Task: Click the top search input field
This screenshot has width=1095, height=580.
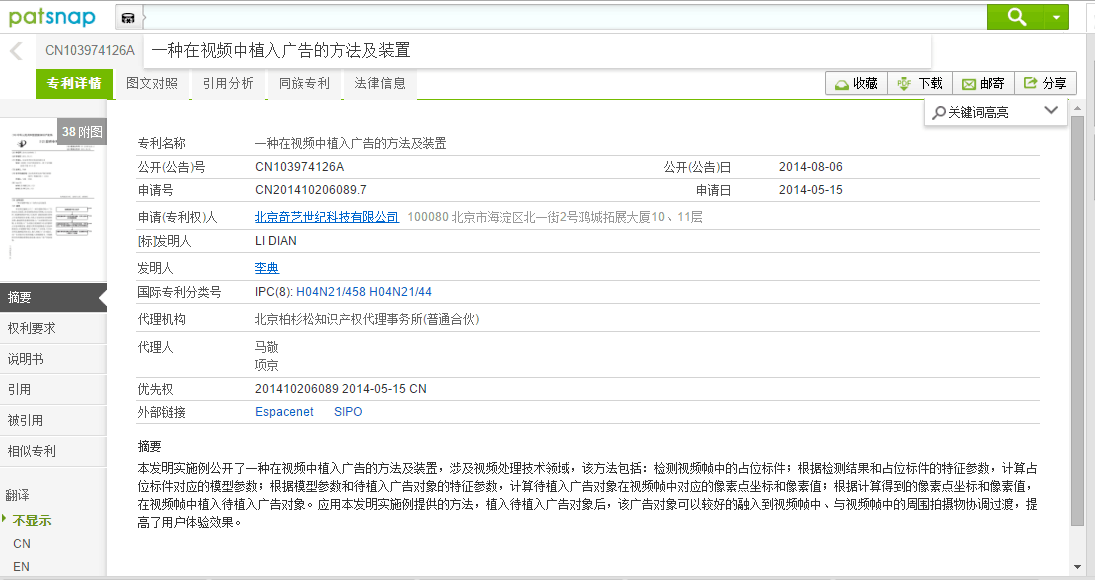Action: pyautogui.click(x=565, y=17)
